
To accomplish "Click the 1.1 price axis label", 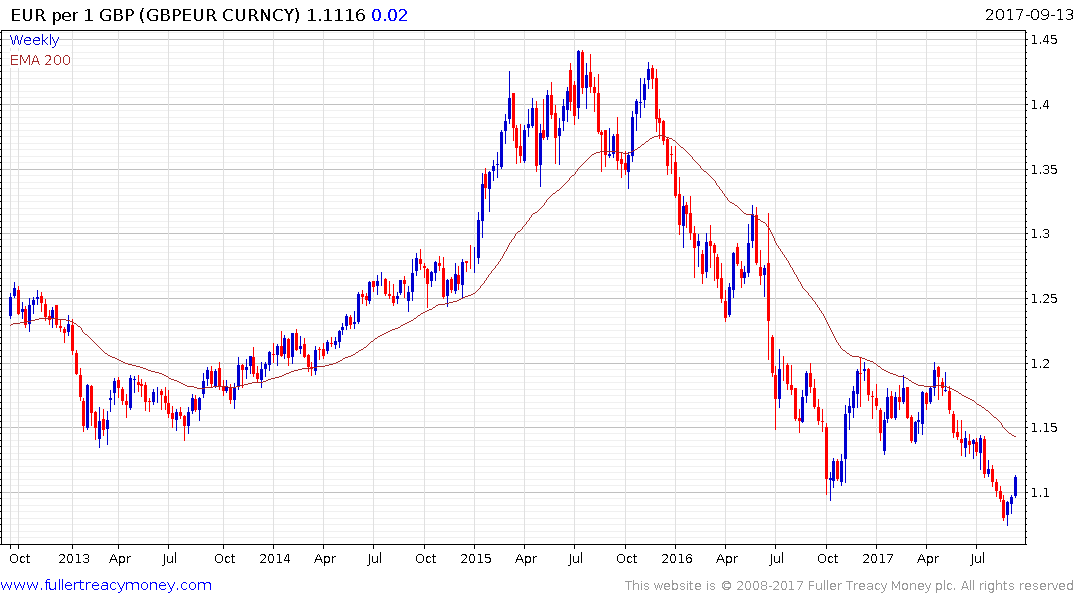I will pos(1040,492).
